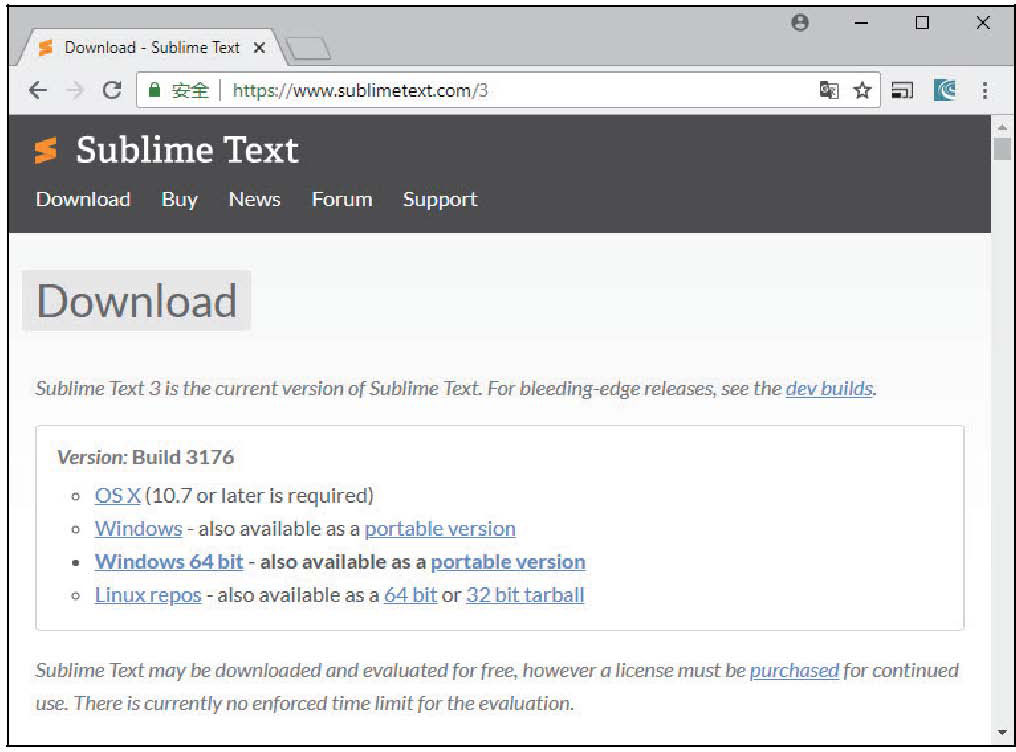1016x752 pixels.
Task: Download the Windows 32-bit installer link
Action: click(139, 529)
